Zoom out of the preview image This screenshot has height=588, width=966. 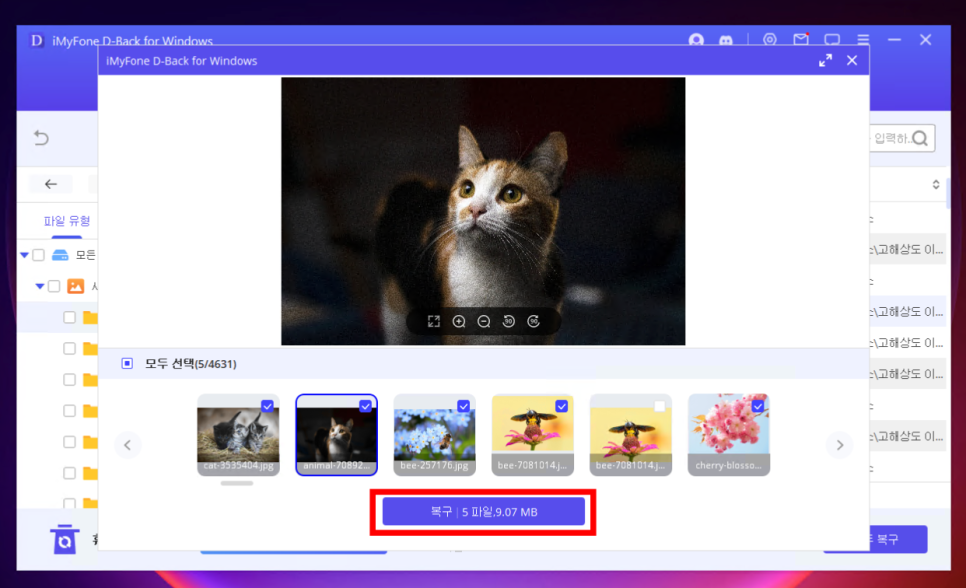[x=484, y=322]
